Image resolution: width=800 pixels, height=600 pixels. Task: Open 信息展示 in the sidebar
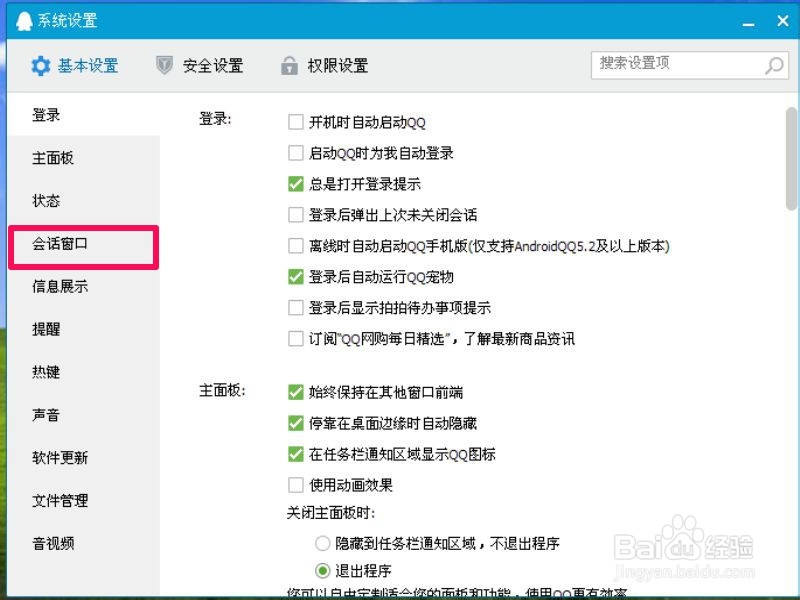(x=84, y=286)
